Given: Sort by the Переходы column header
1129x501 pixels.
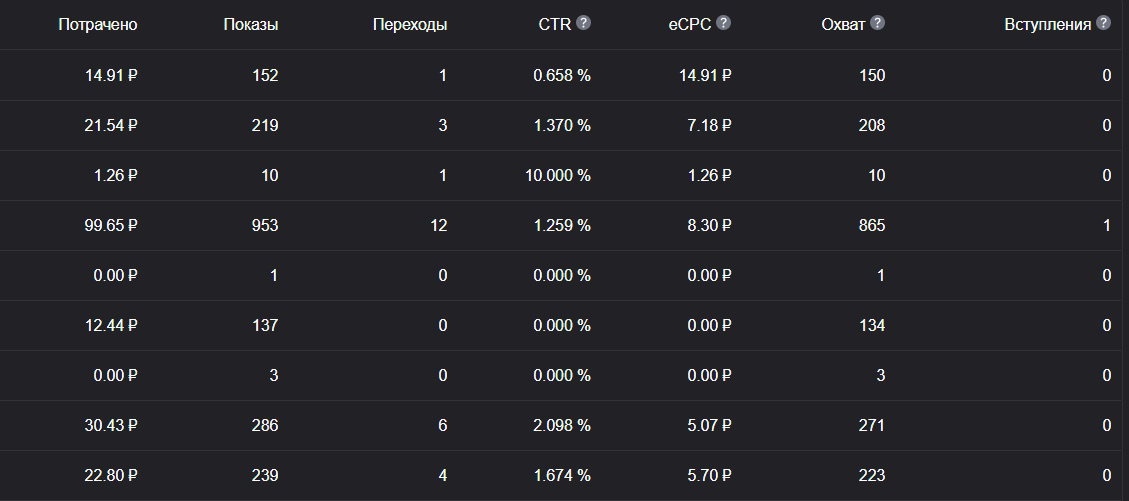Looking at the screenshot, I should pyautogui.click(x=410, y=24).
